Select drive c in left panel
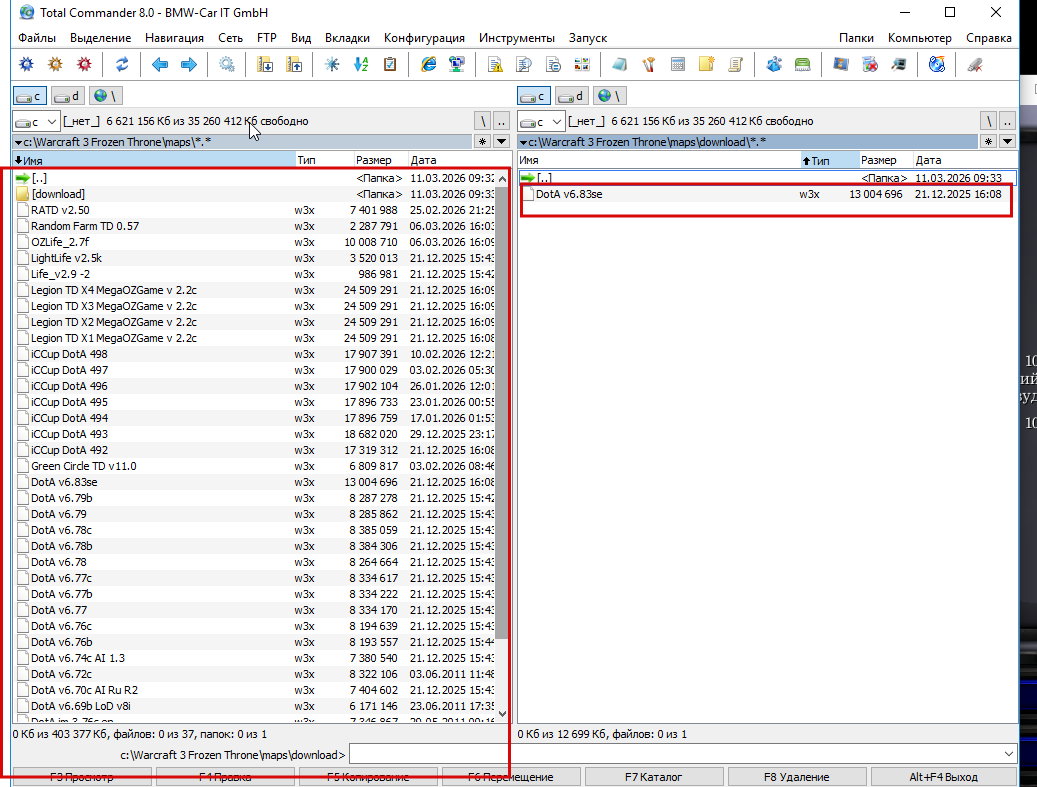The image size is (1037, 787). 30,96
